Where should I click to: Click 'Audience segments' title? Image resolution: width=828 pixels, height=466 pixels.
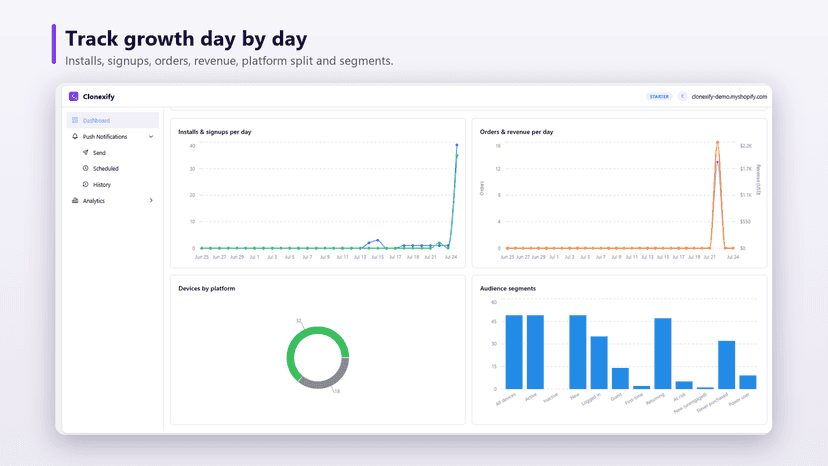(507, 288)
